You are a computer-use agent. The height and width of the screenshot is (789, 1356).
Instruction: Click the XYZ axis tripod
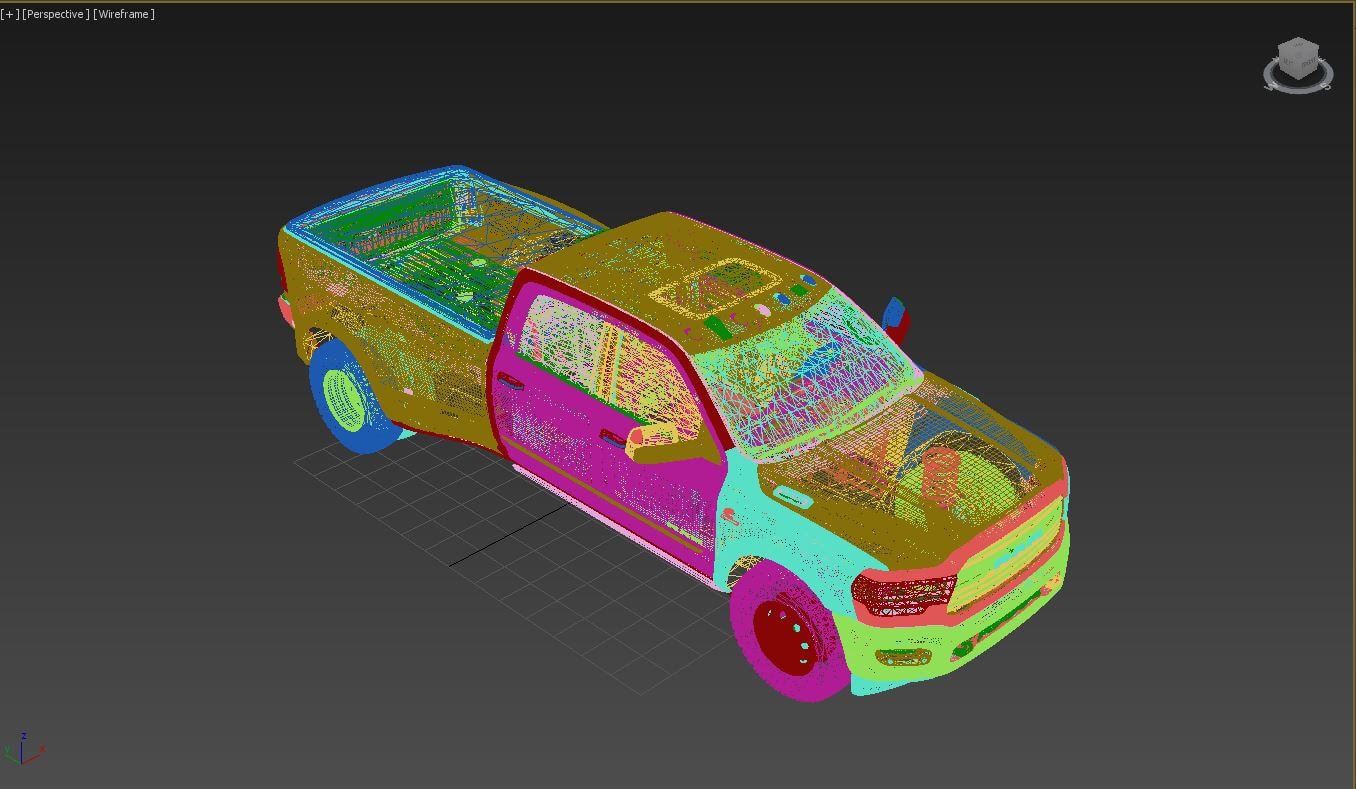[24, 750]
